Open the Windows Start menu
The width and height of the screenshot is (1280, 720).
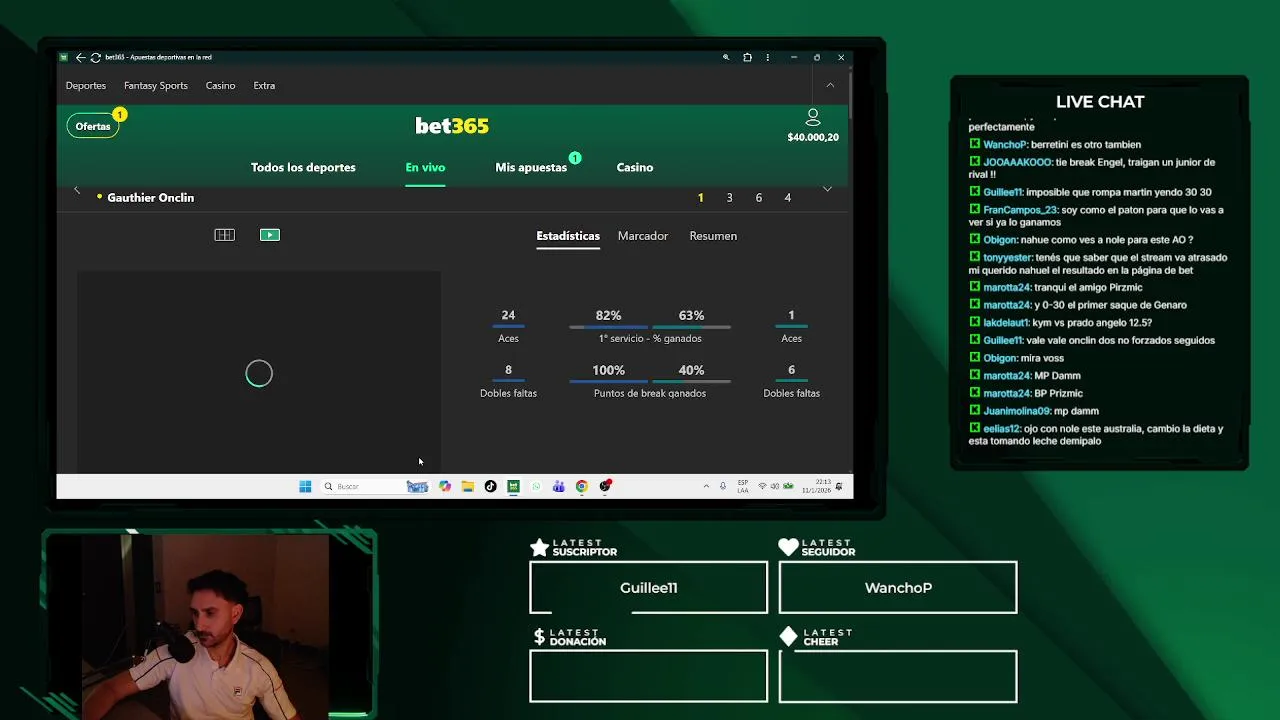[305, 486]
